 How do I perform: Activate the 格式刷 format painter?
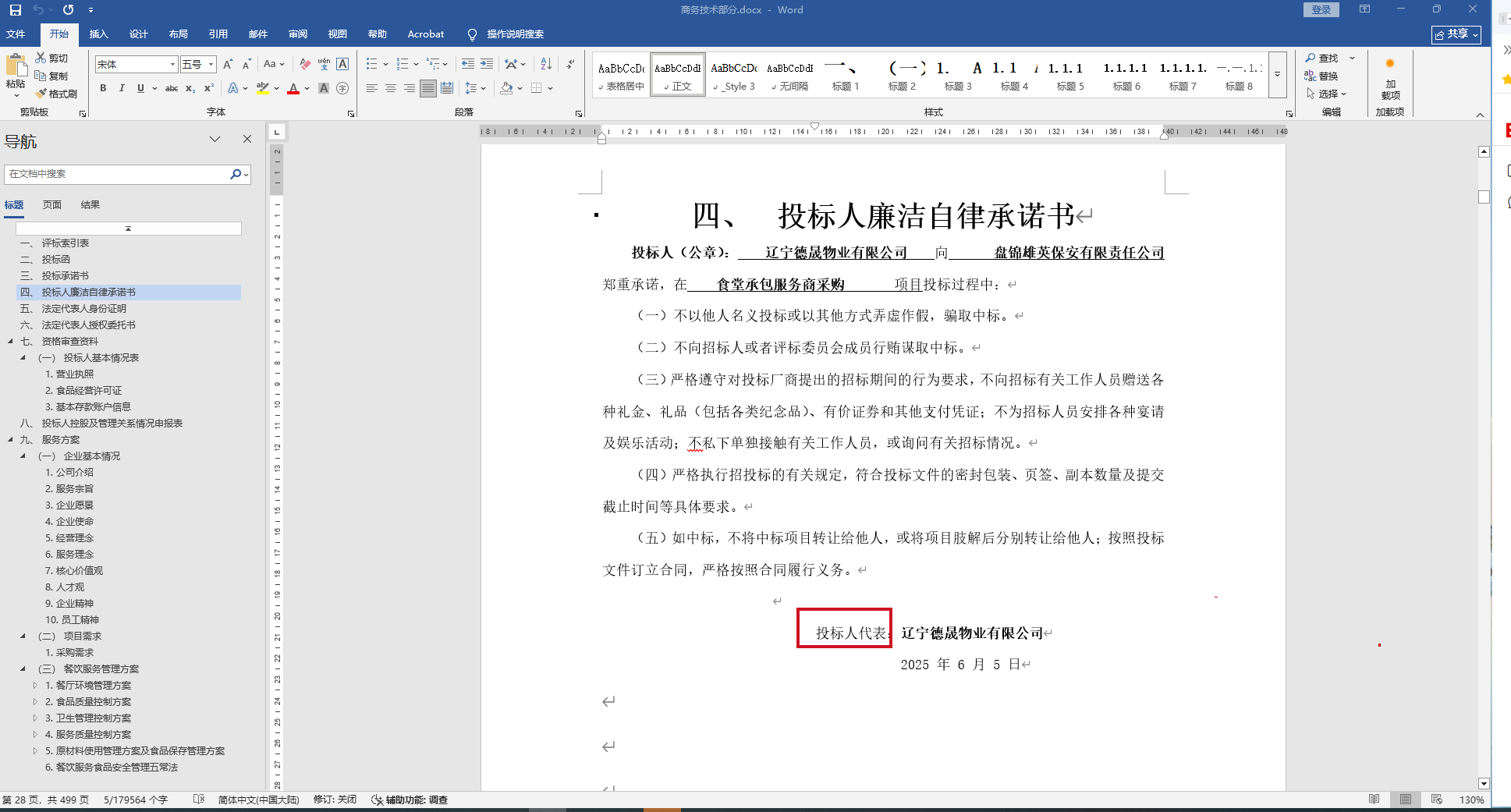[56, 94]
